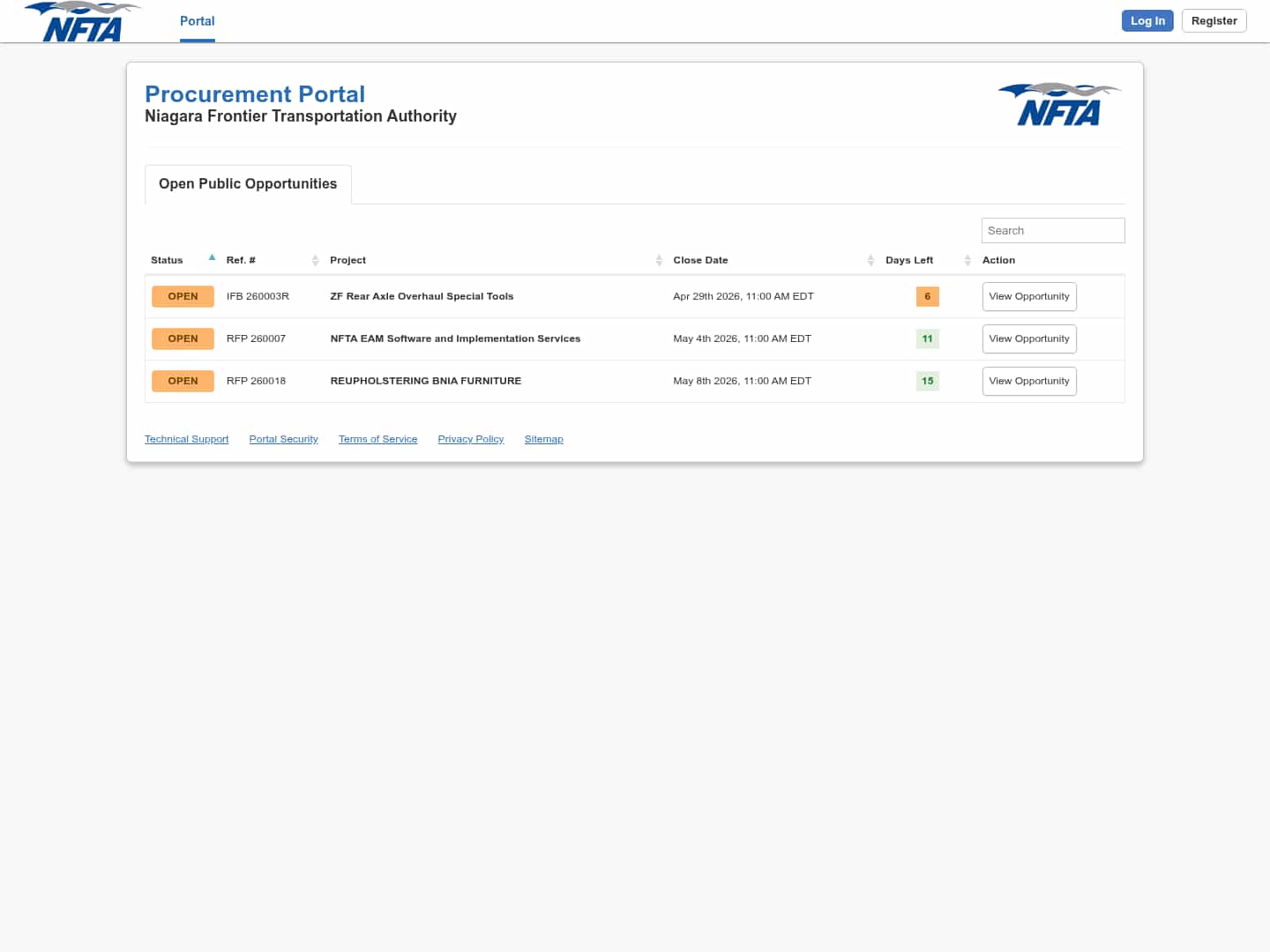This screenshot has width=1270, height=952.
Task: Focus the Search input field
Action: tap(1052, 231)
